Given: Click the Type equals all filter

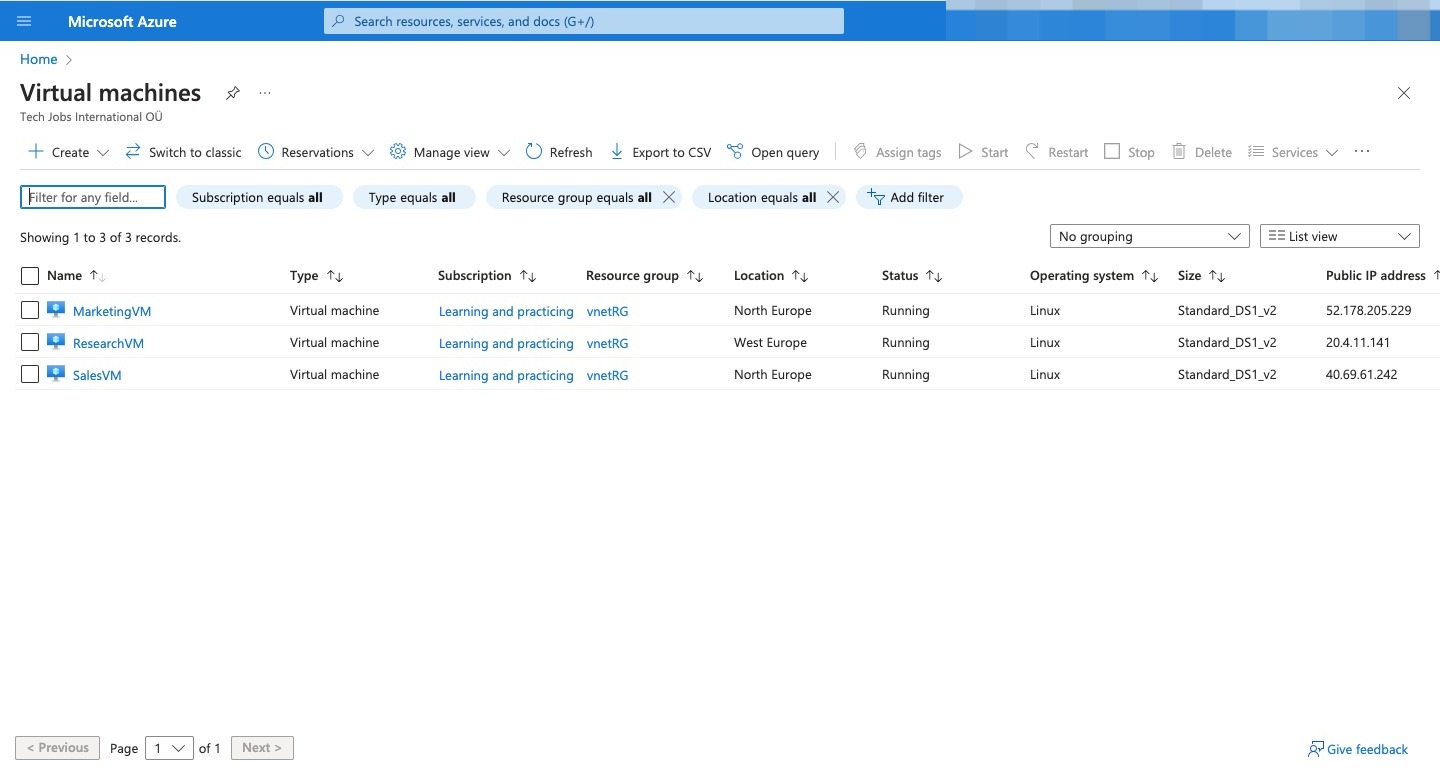Looking at the screenshot, I should pos(413,197).
